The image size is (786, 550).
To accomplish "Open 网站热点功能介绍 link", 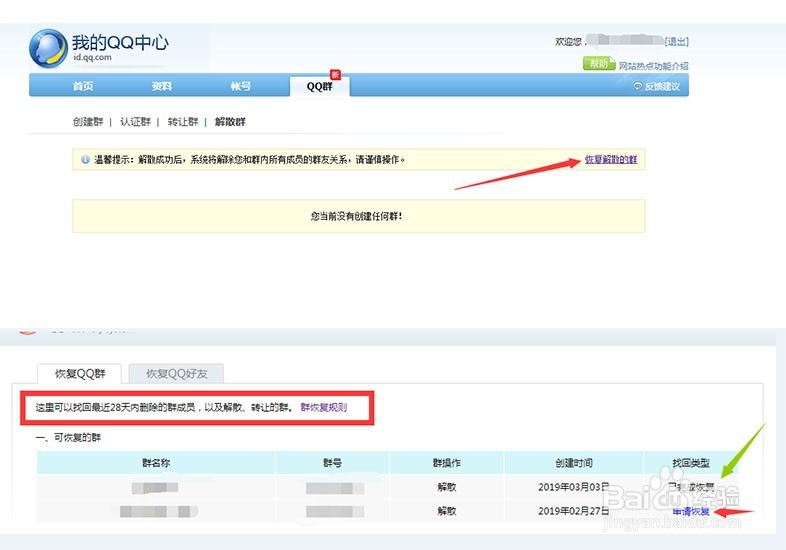I will pyautogui.click(x=653, y=66).
